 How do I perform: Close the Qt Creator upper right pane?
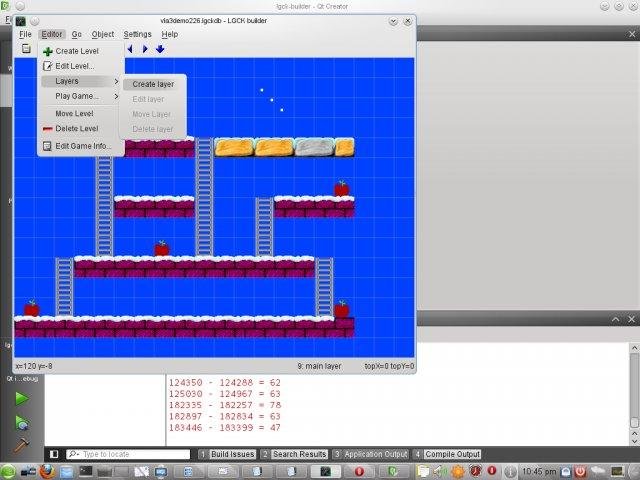point(632,34)
